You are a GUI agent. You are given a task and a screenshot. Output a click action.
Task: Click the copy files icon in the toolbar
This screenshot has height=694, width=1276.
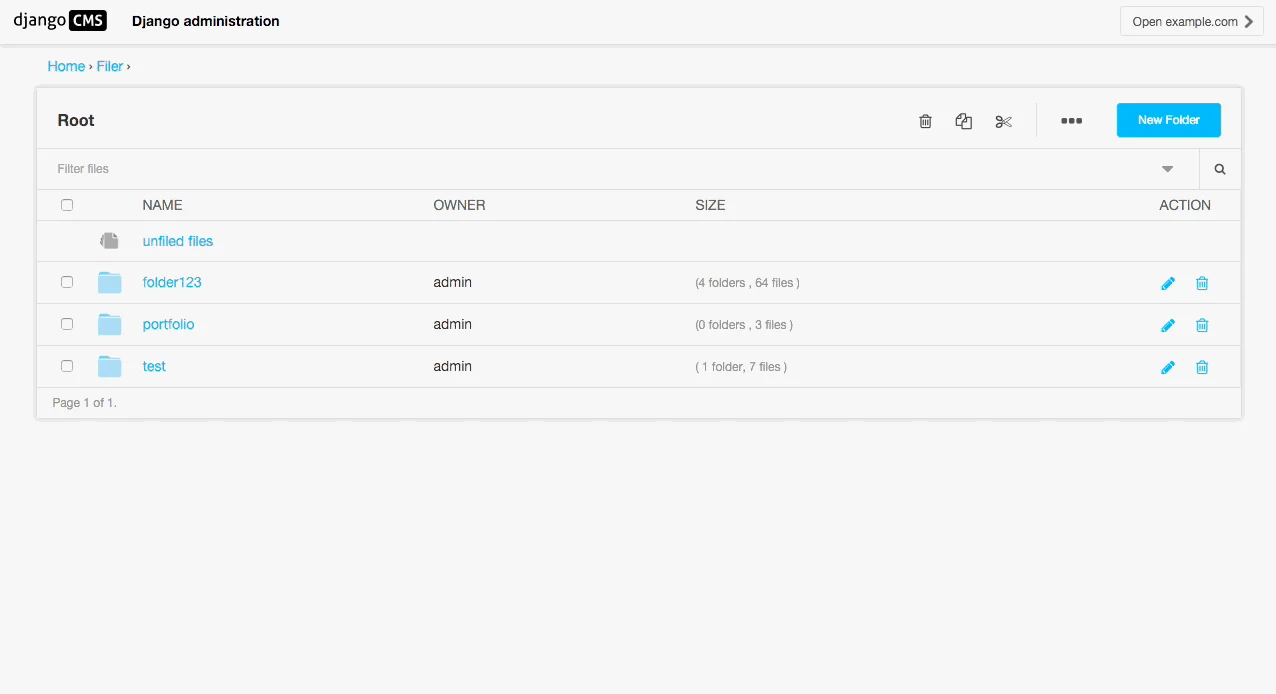(964, 121)
